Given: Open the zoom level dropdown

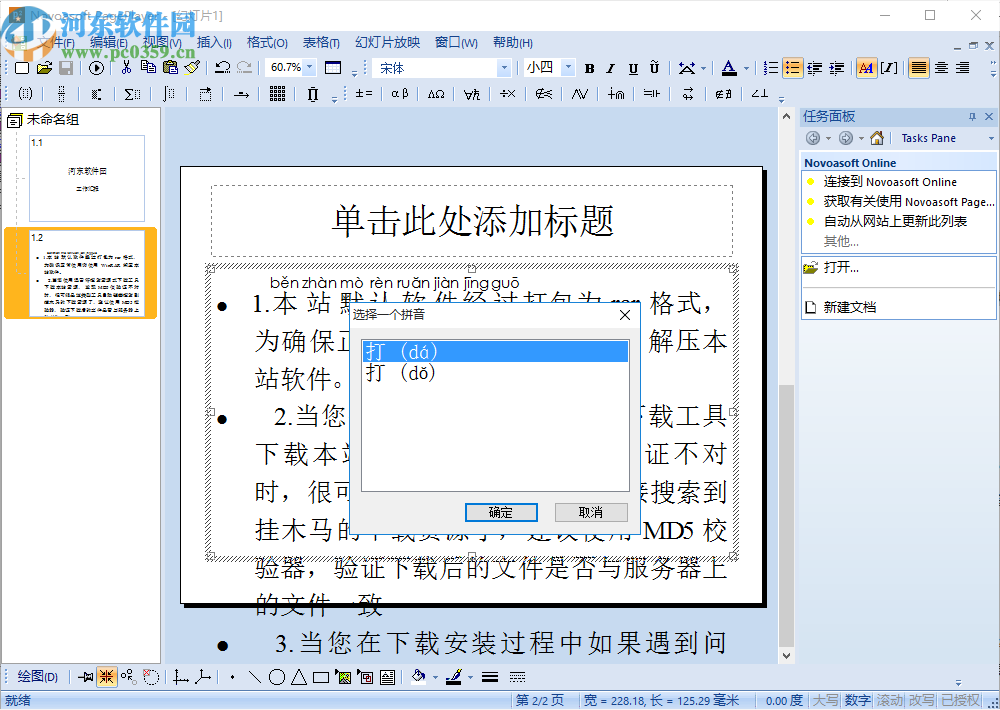Looking at the screenshot, I should (307, 67).
